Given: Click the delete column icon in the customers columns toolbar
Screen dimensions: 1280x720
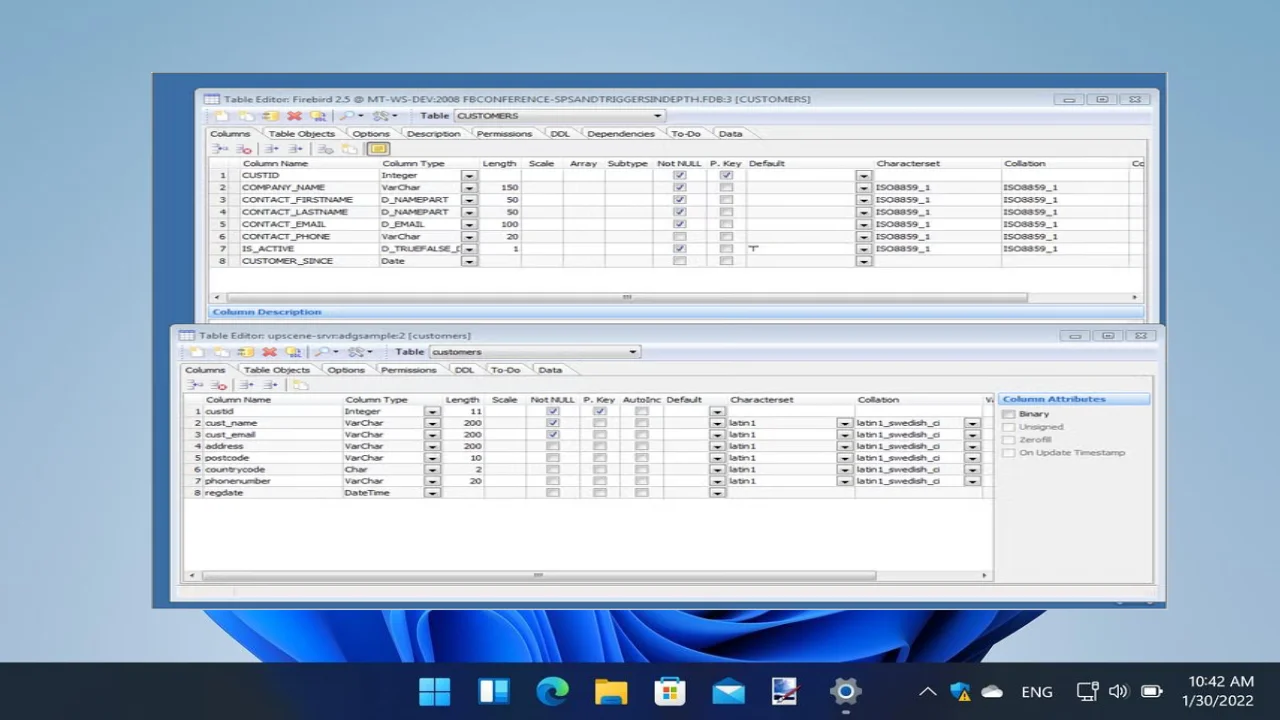Looking at the screenshot, I should coord(219,385).
